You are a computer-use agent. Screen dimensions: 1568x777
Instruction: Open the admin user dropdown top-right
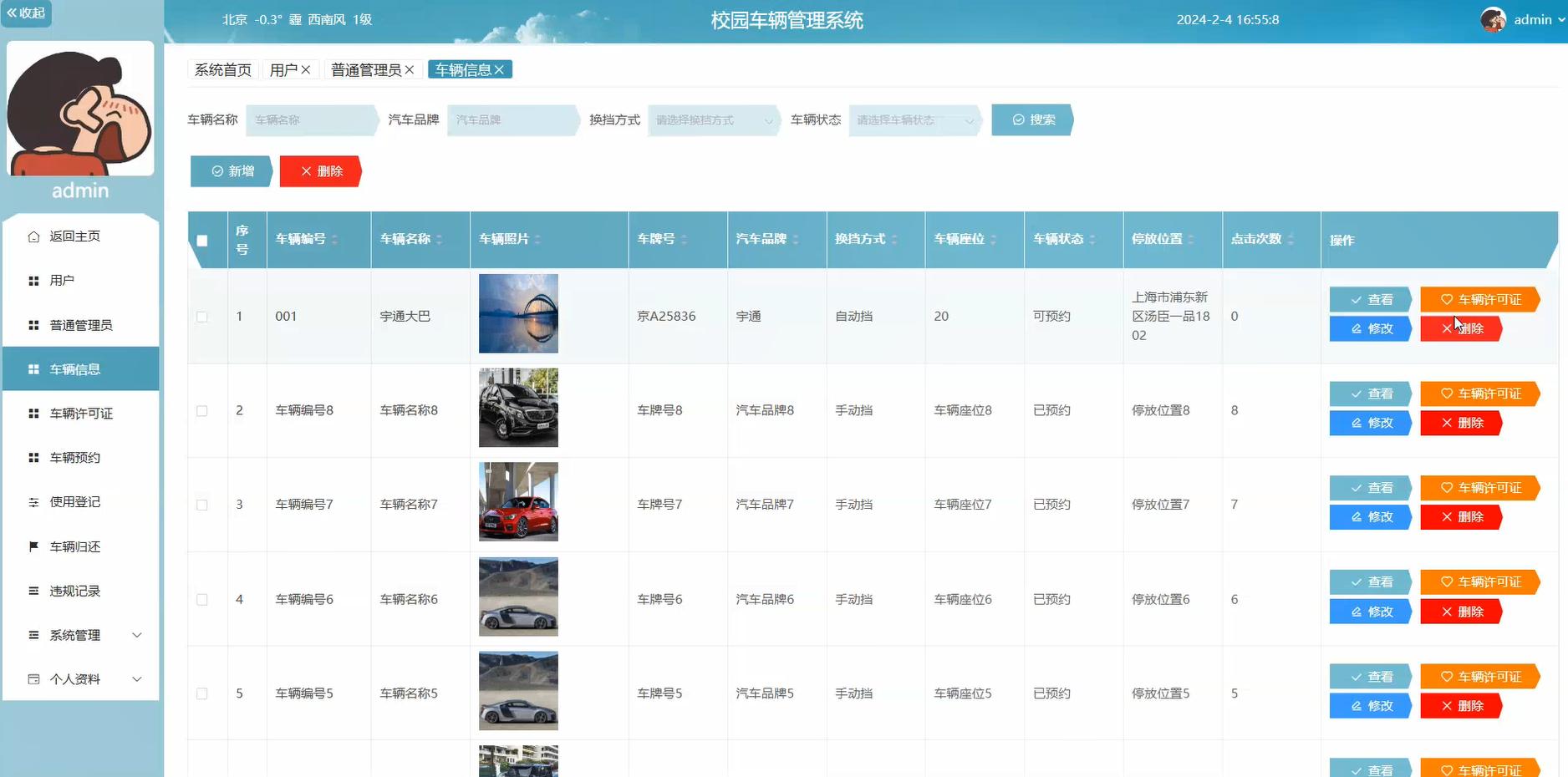1540,19
